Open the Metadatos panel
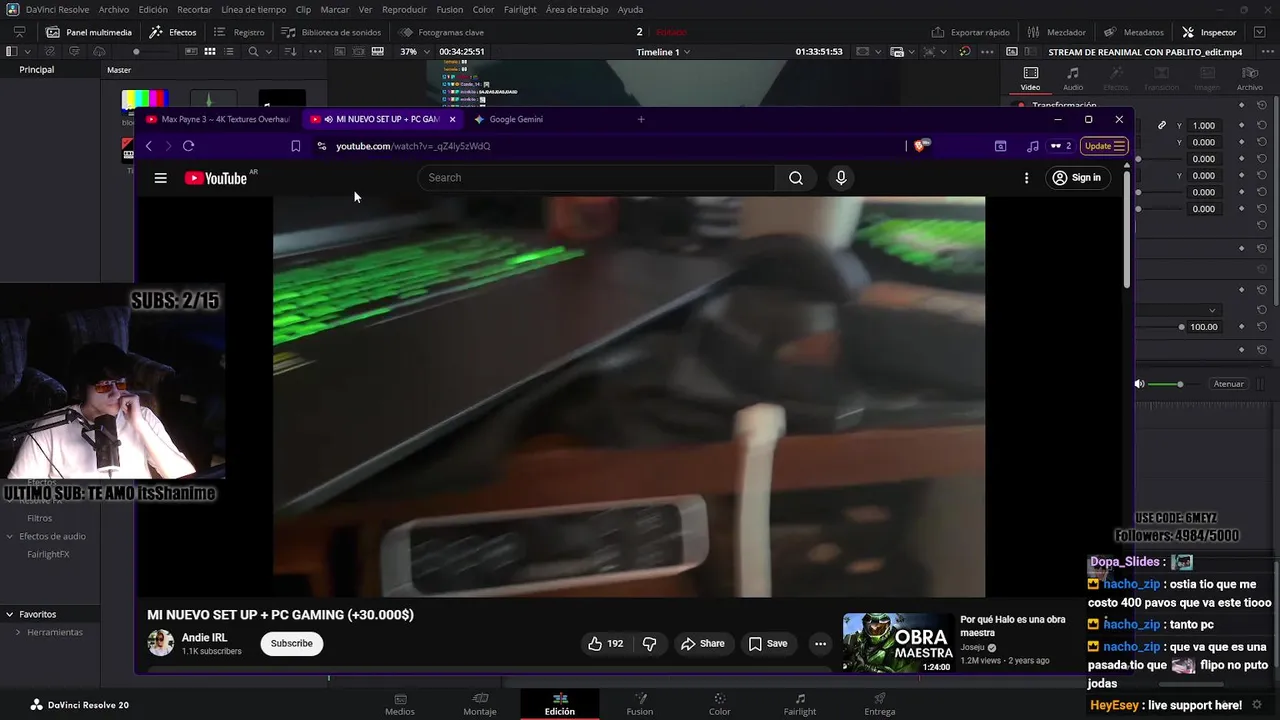This screenshot has height=720, width=1280. [1134, 32]
